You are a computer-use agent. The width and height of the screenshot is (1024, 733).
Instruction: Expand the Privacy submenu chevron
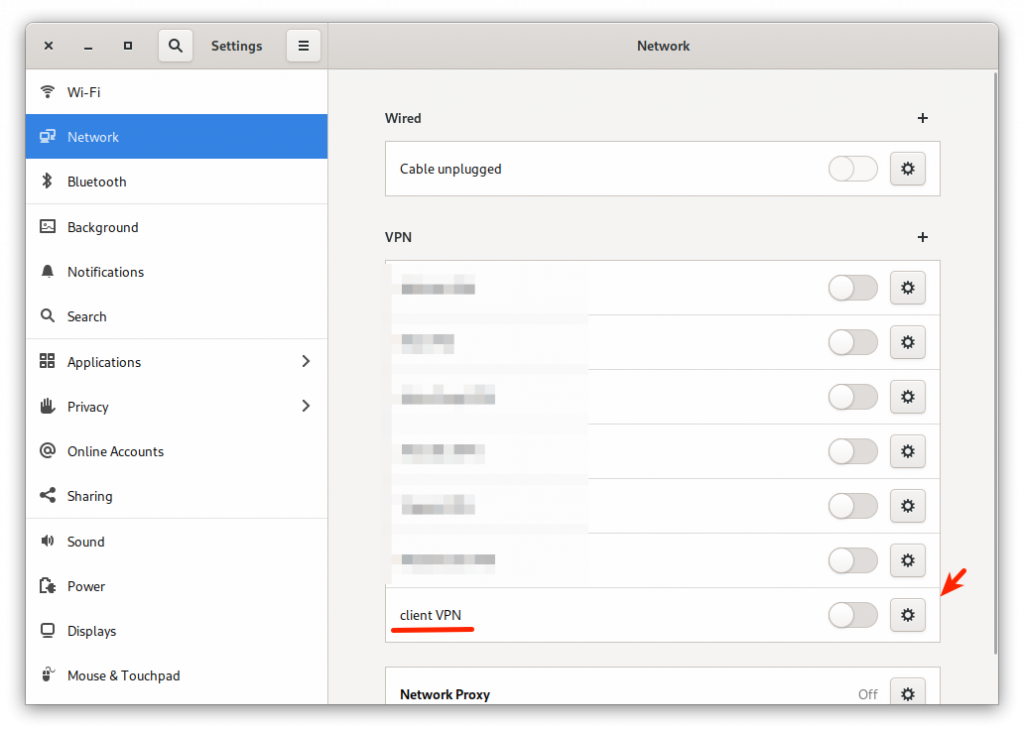306,406
